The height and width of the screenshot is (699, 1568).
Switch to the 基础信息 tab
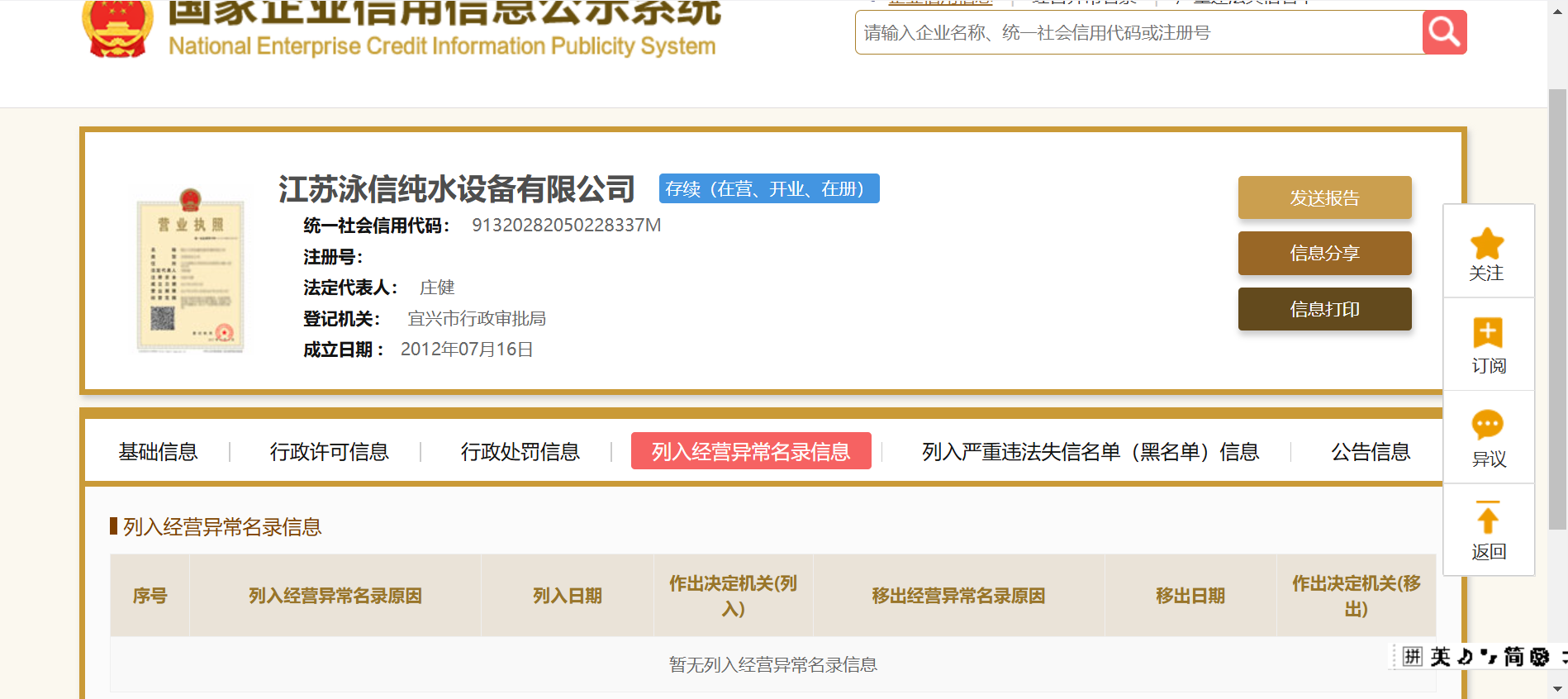click(x=158, y=451)
